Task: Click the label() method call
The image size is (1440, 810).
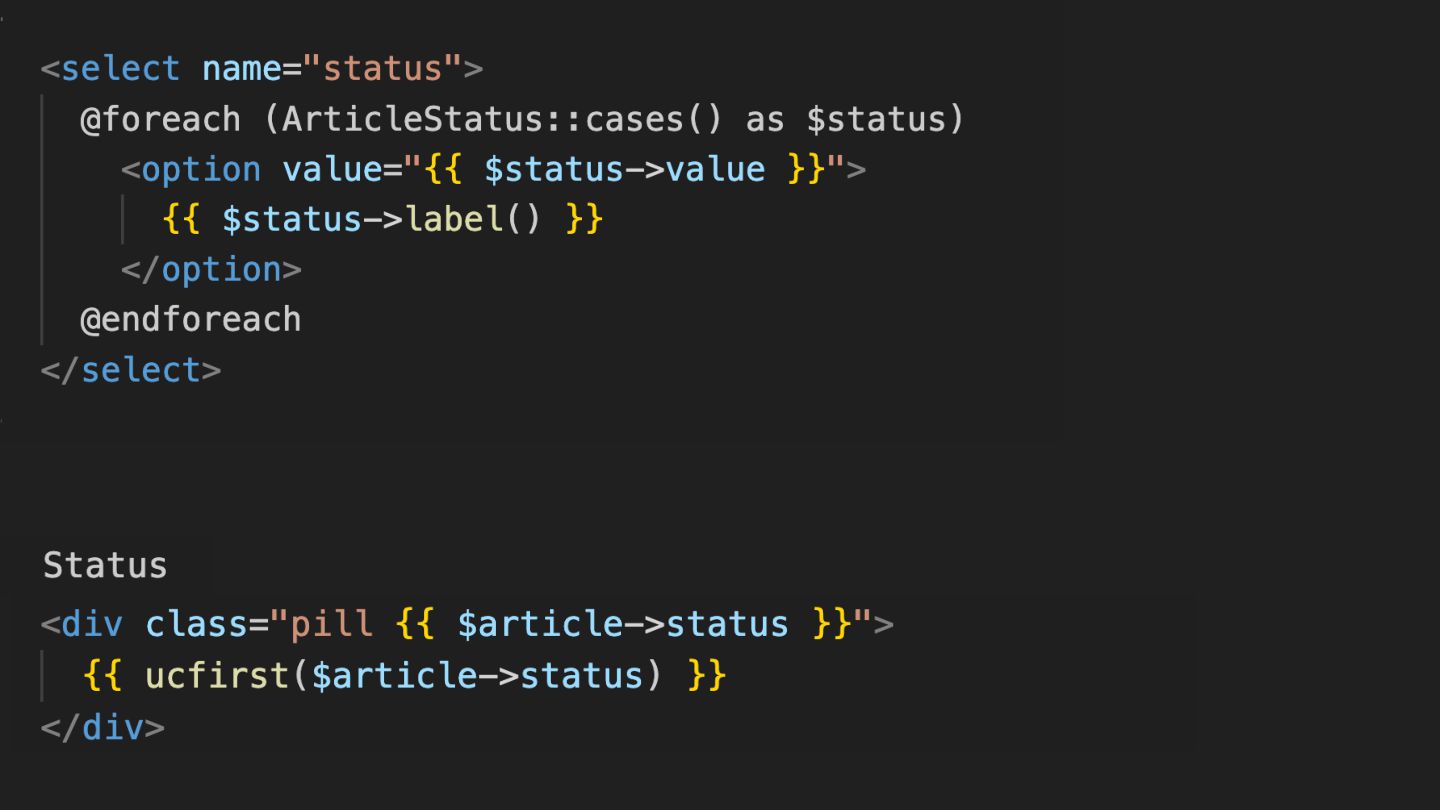Action: 472,219
